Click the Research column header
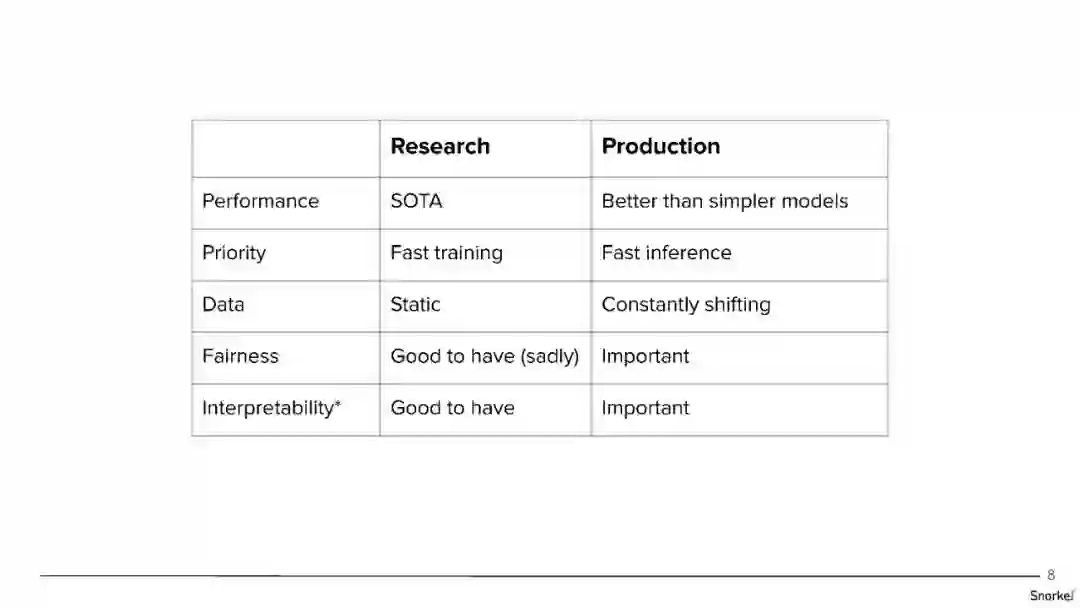Screen dimensions: 1080x608 point(440,147)
